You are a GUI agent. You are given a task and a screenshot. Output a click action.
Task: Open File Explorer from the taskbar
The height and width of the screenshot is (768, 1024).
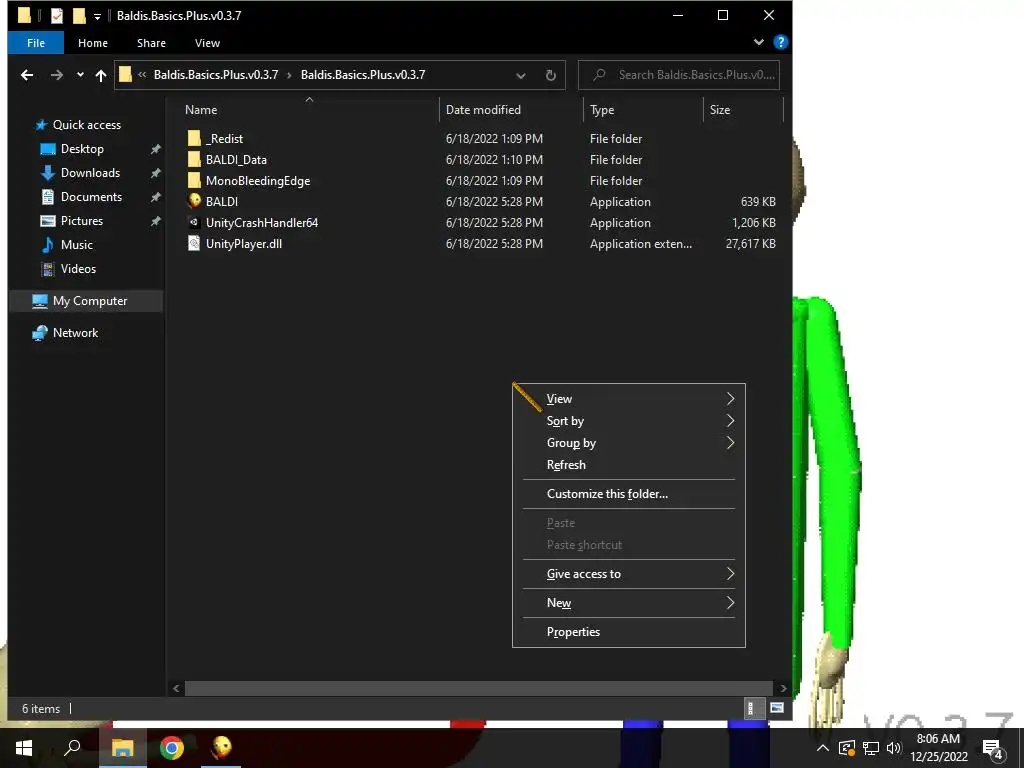click(122, 748)
